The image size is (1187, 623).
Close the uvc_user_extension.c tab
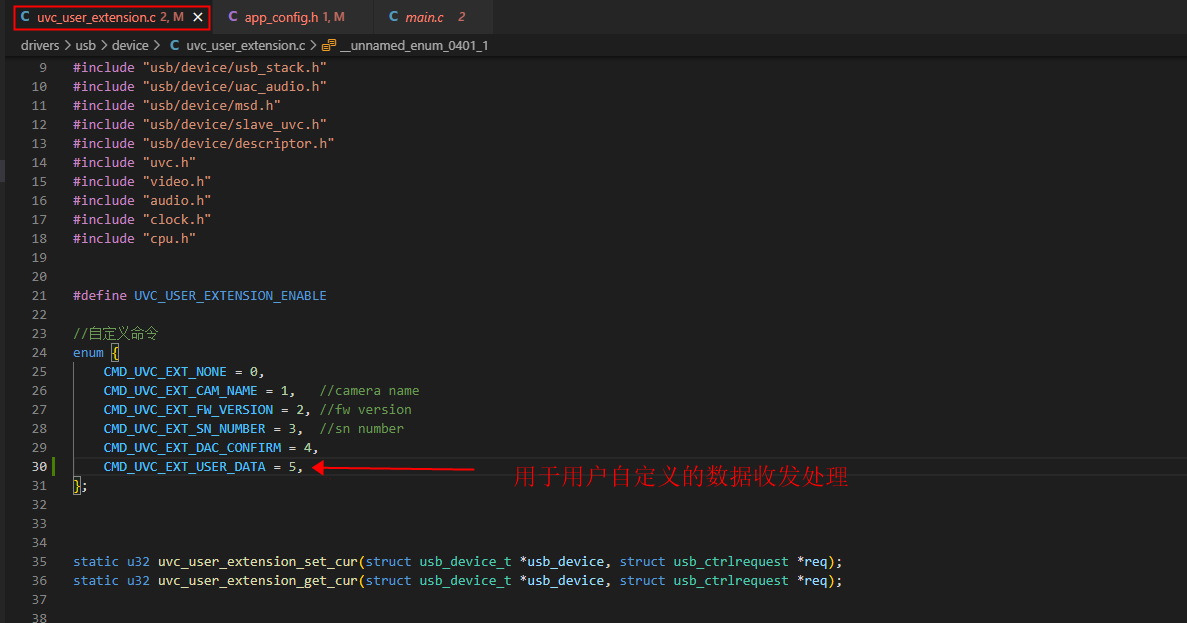point(198,17)
